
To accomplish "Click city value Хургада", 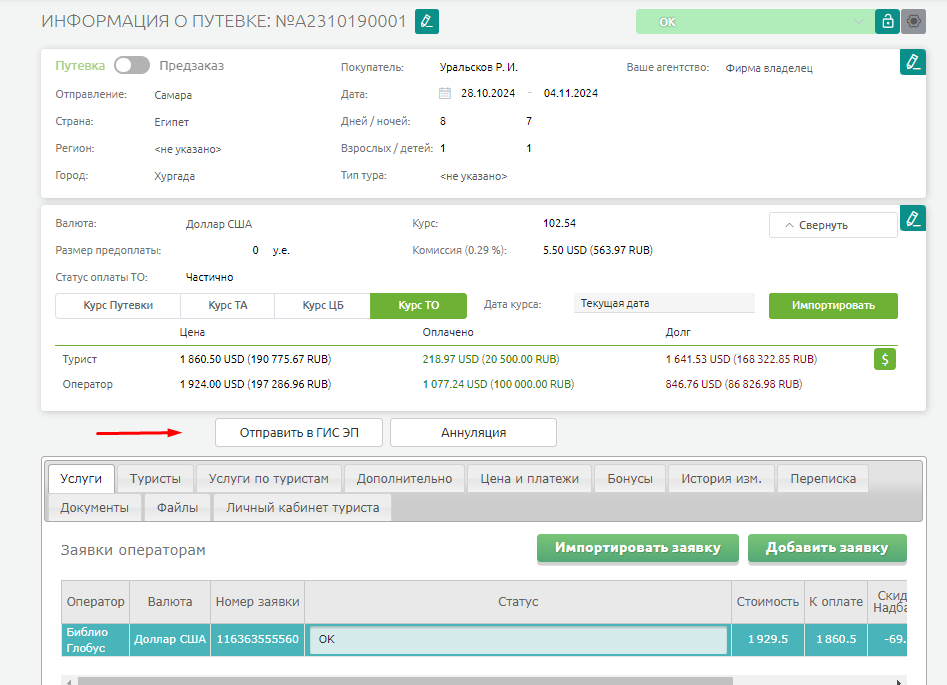I will coord(175,176).
